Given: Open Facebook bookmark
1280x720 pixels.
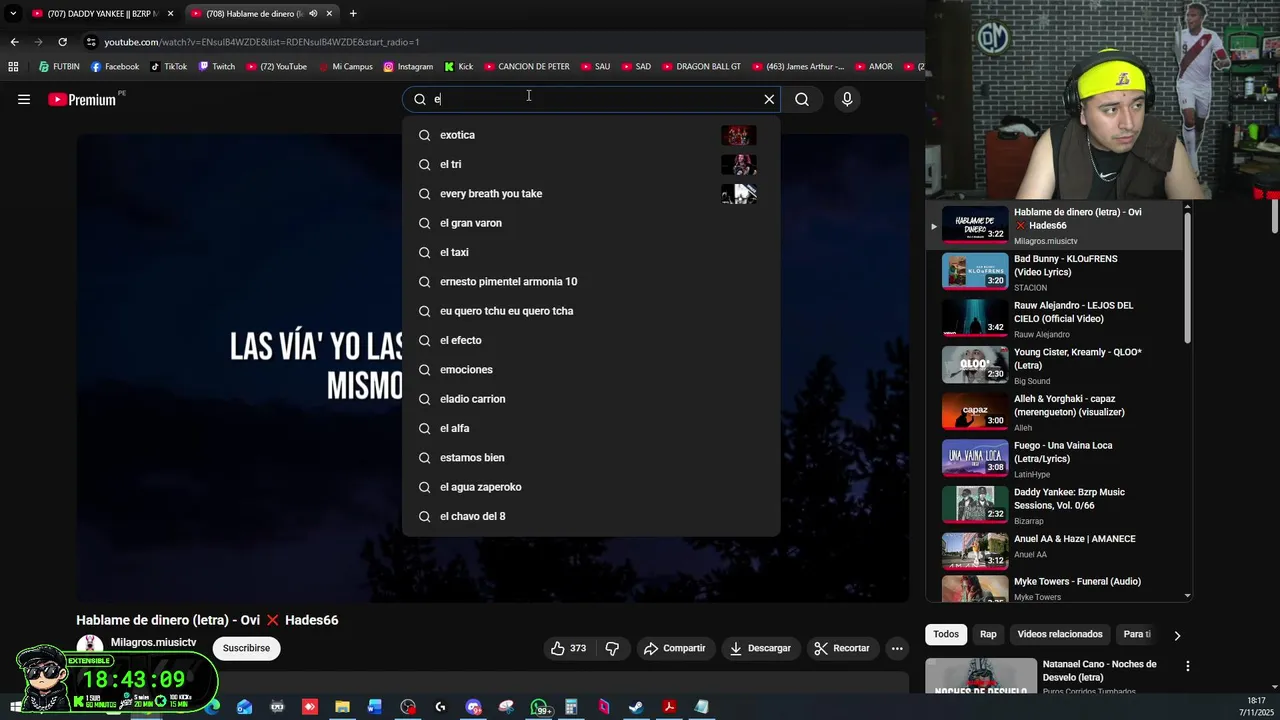Looking at the screenshot, I should pos(115,67).
